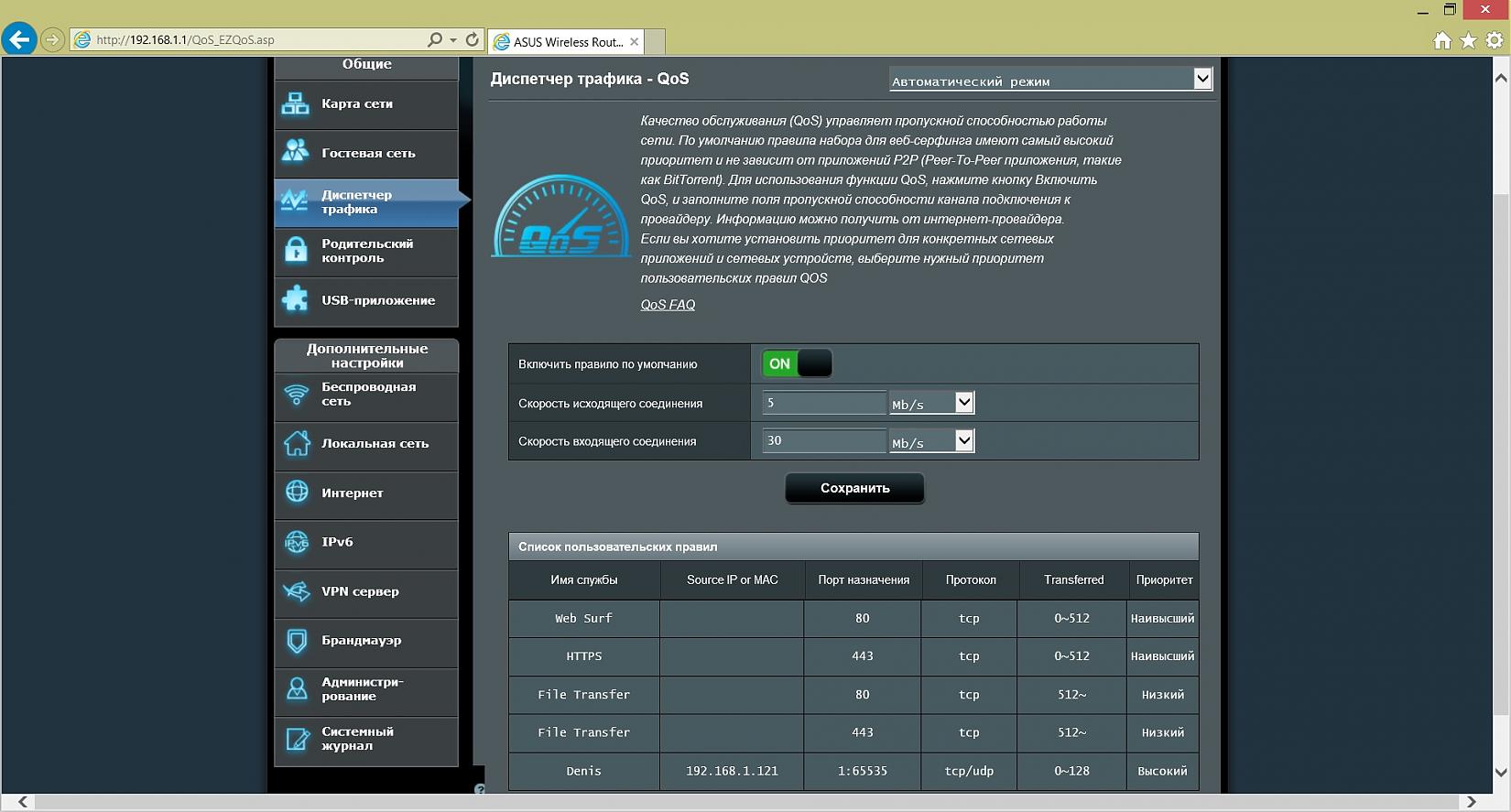
Task: Click the Wireless network Wi-Fi icon
Action: click(297, 395)
